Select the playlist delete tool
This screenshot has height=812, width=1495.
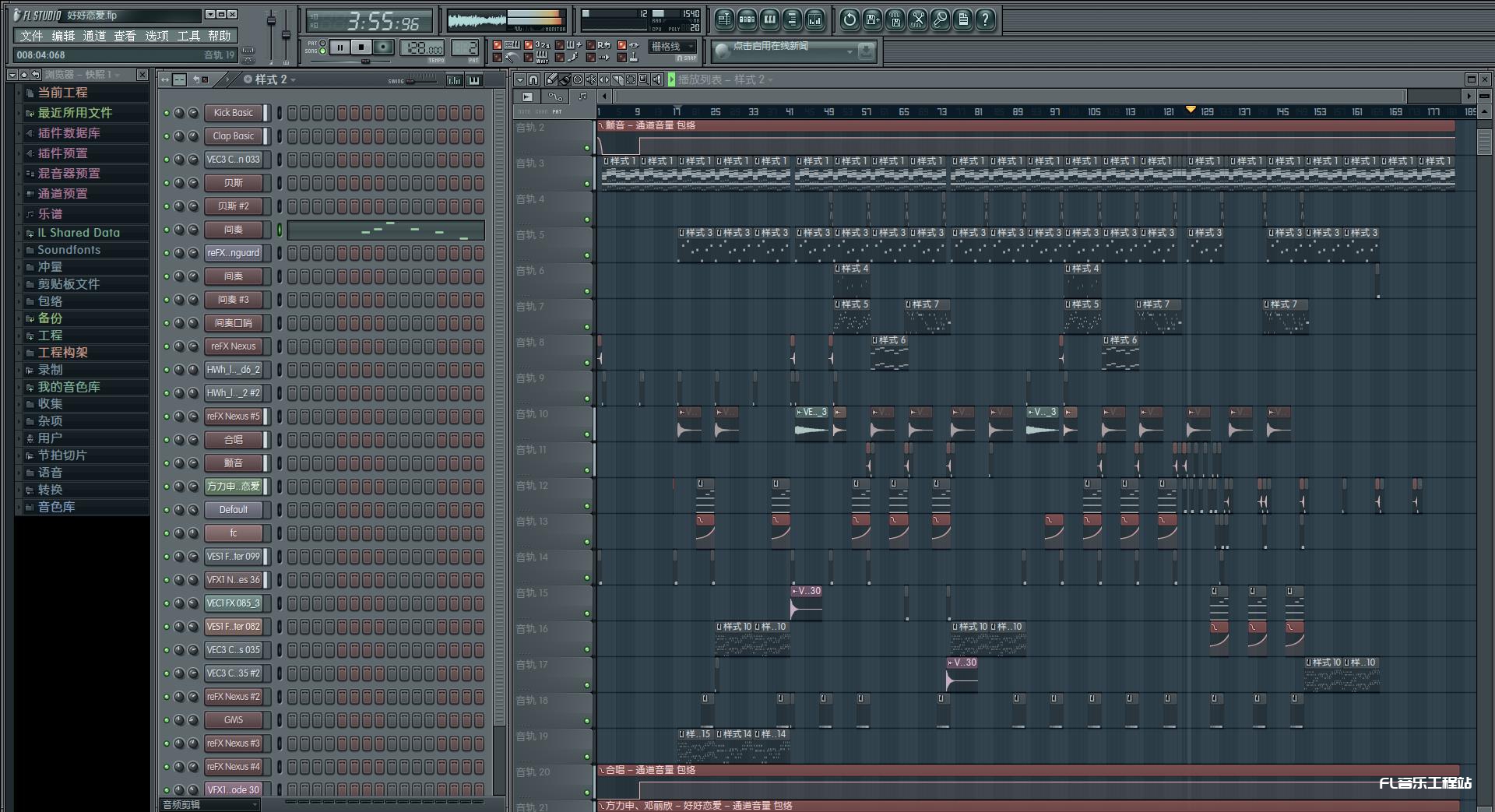tap(578, 79)
